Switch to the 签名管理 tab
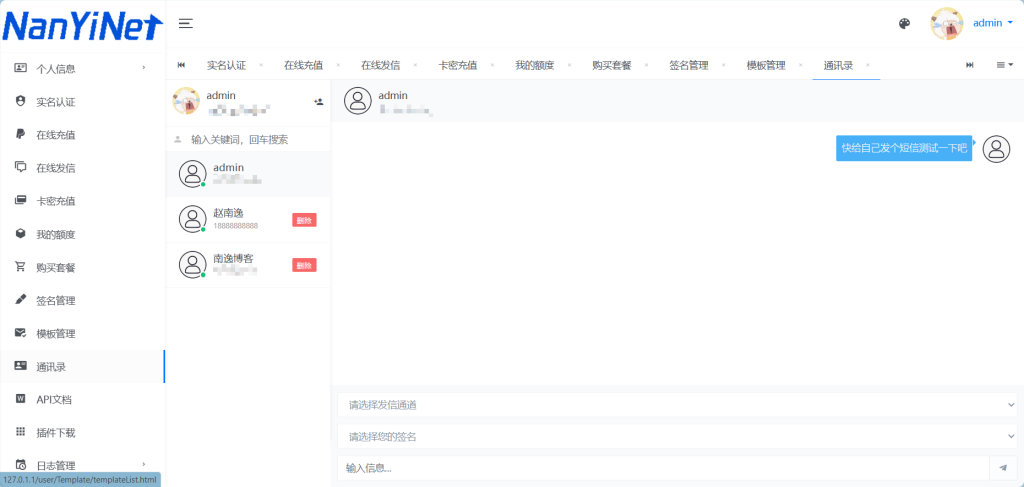Image resolution: width=1024 pixels, height=487 pixels. [x=688, y=65]
